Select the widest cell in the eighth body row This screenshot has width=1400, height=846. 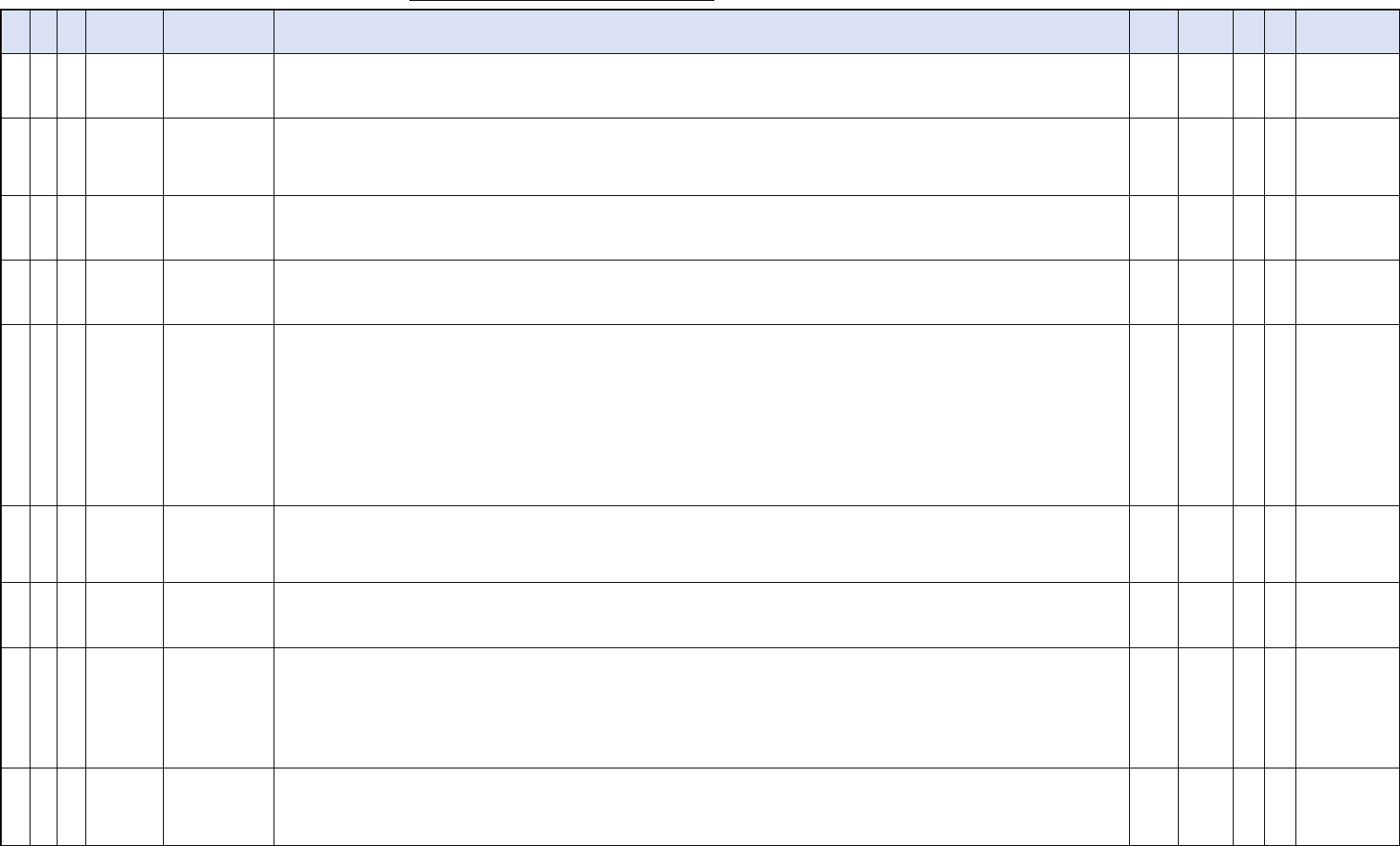[x=701, y=707]
